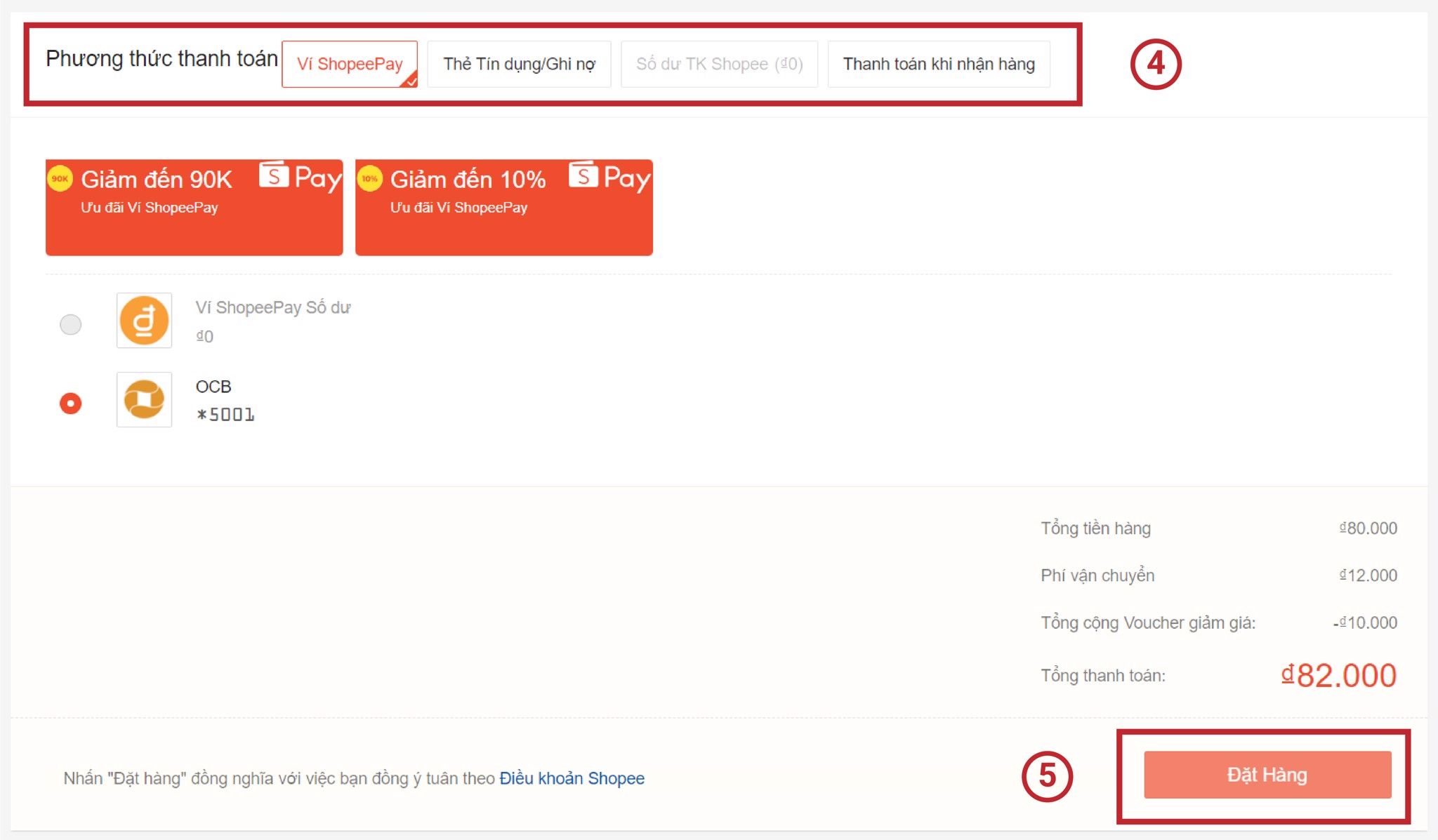Viewport: 1438px width, 840px height.
Task: Open the Điều khoản Shopee link
Action: (572, 778)
